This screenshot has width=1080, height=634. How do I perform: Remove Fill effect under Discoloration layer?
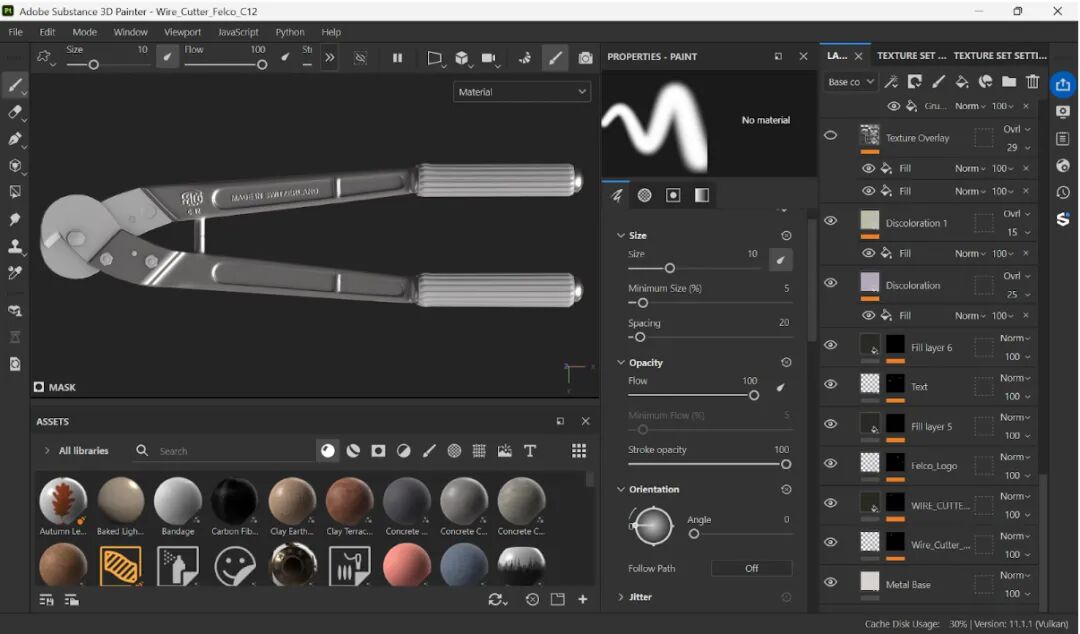(1026, 315)
